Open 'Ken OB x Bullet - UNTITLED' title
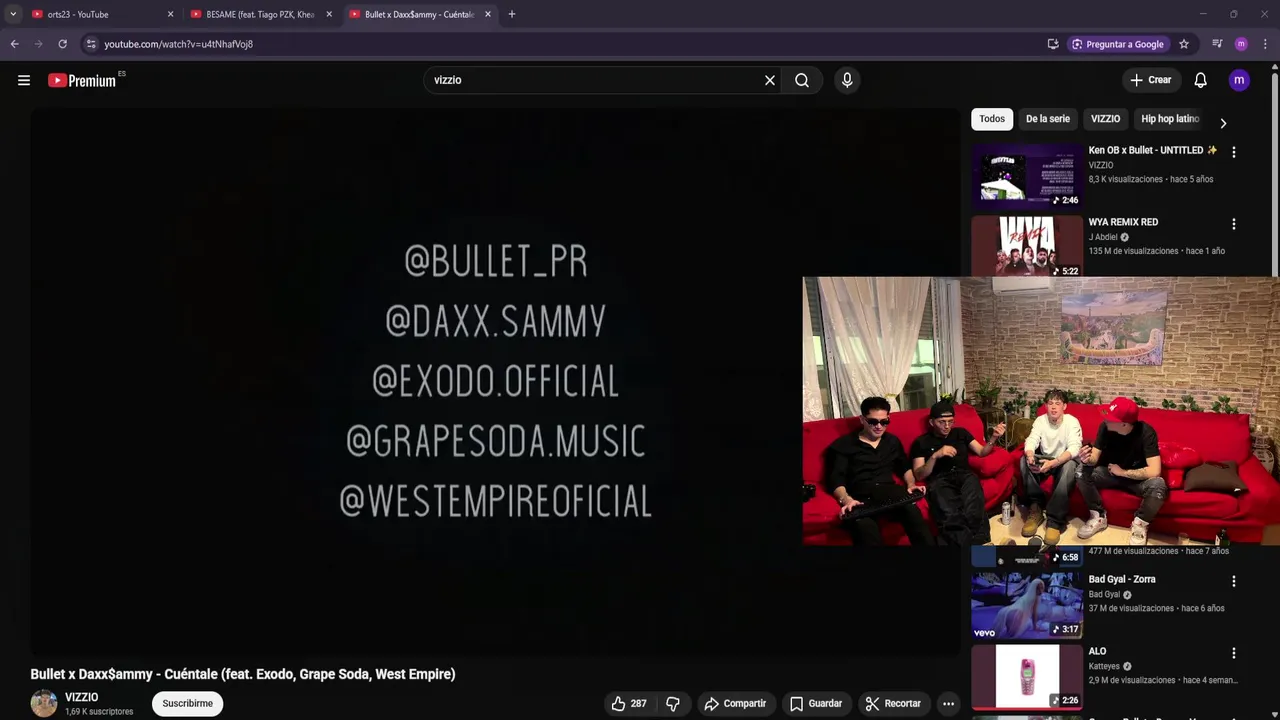This screenshot has width=1280, height=720. 1153,150
